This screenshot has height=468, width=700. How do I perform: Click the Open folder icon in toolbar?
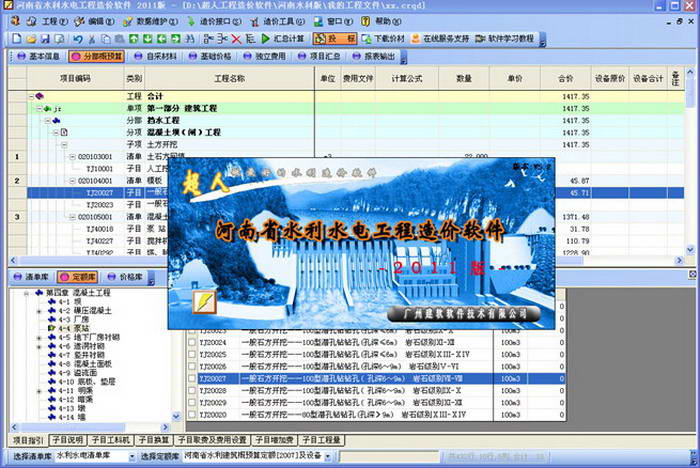click(x=31, y=39)
